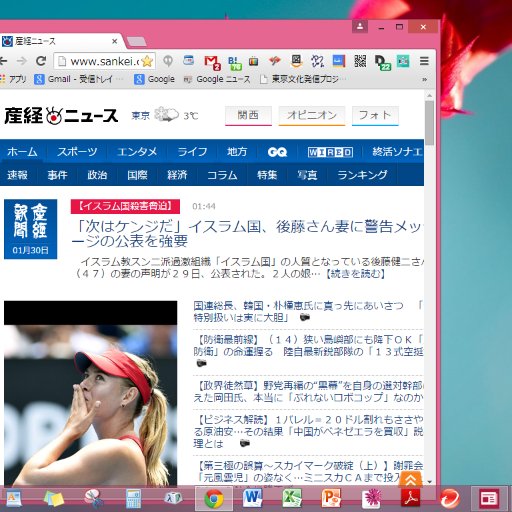Click the teal extension icon next to menu
The height and width of the screenshot is (512, 512).
tap(403, 61)
